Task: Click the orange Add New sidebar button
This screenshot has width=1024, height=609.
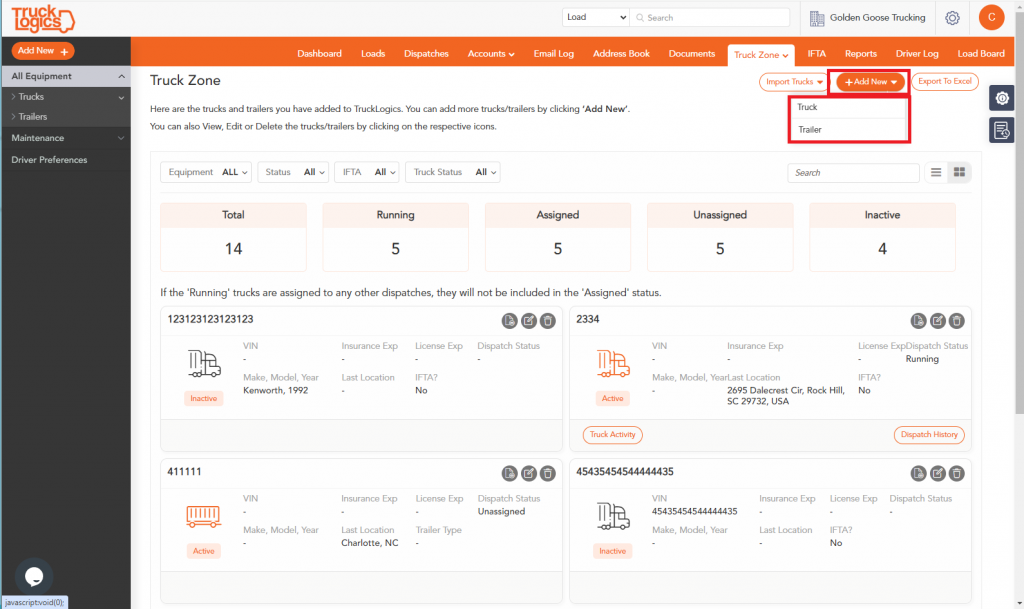Action: (42, 50)
